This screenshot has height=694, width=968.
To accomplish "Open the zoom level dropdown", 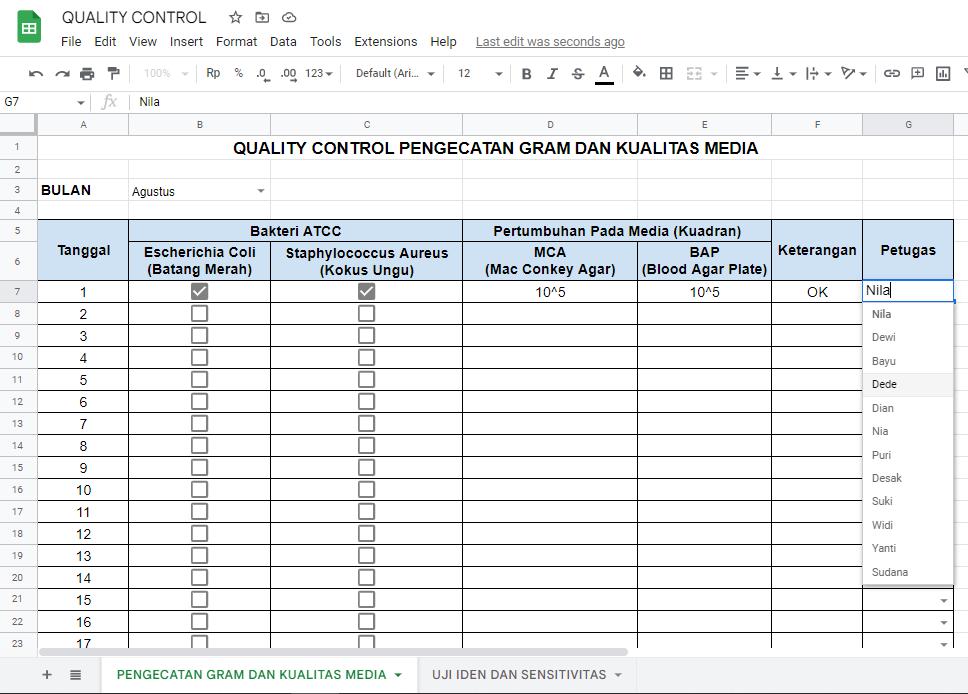I will [x=165, y=73].
